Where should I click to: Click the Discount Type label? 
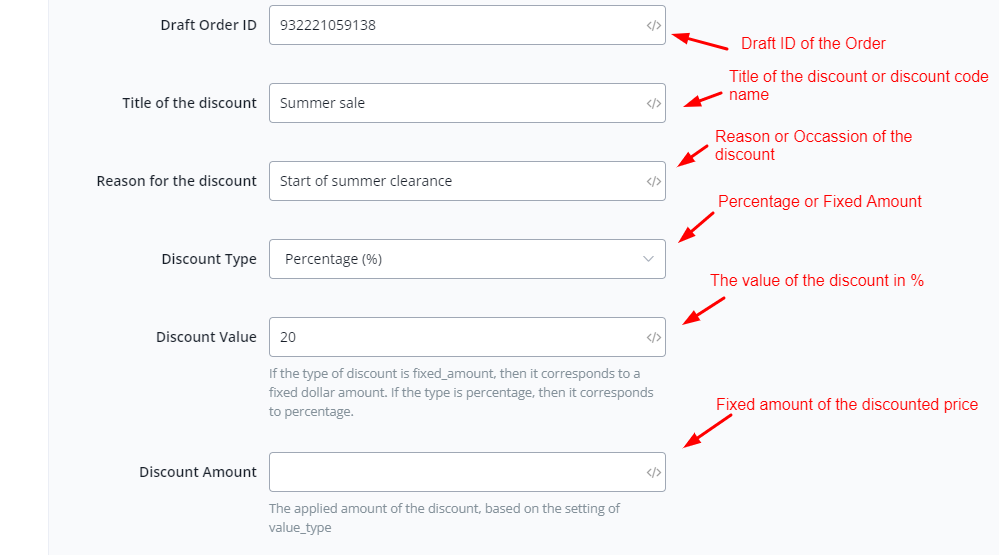coord(208,259)
